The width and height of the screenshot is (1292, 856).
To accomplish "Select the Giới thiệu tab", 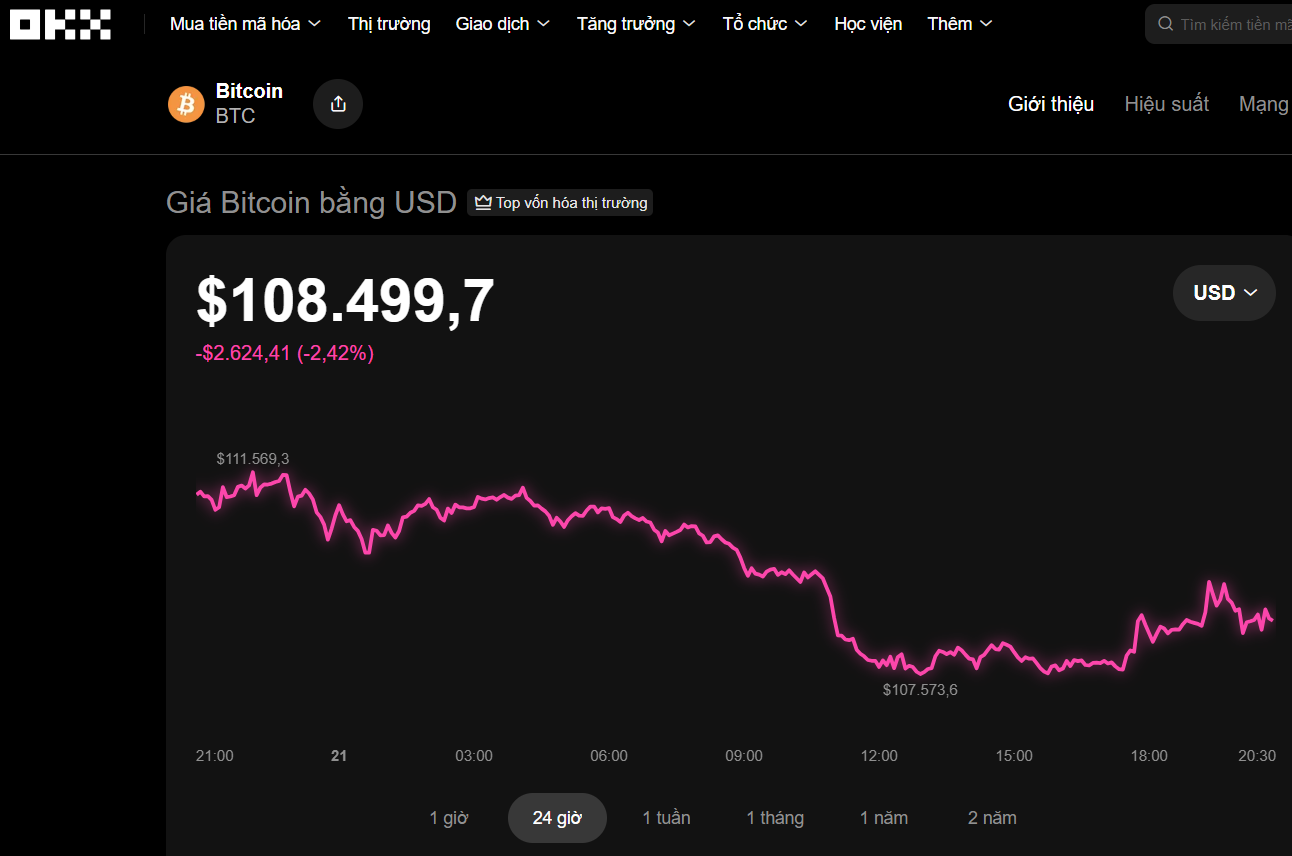I will click(x=1051, y=104).
